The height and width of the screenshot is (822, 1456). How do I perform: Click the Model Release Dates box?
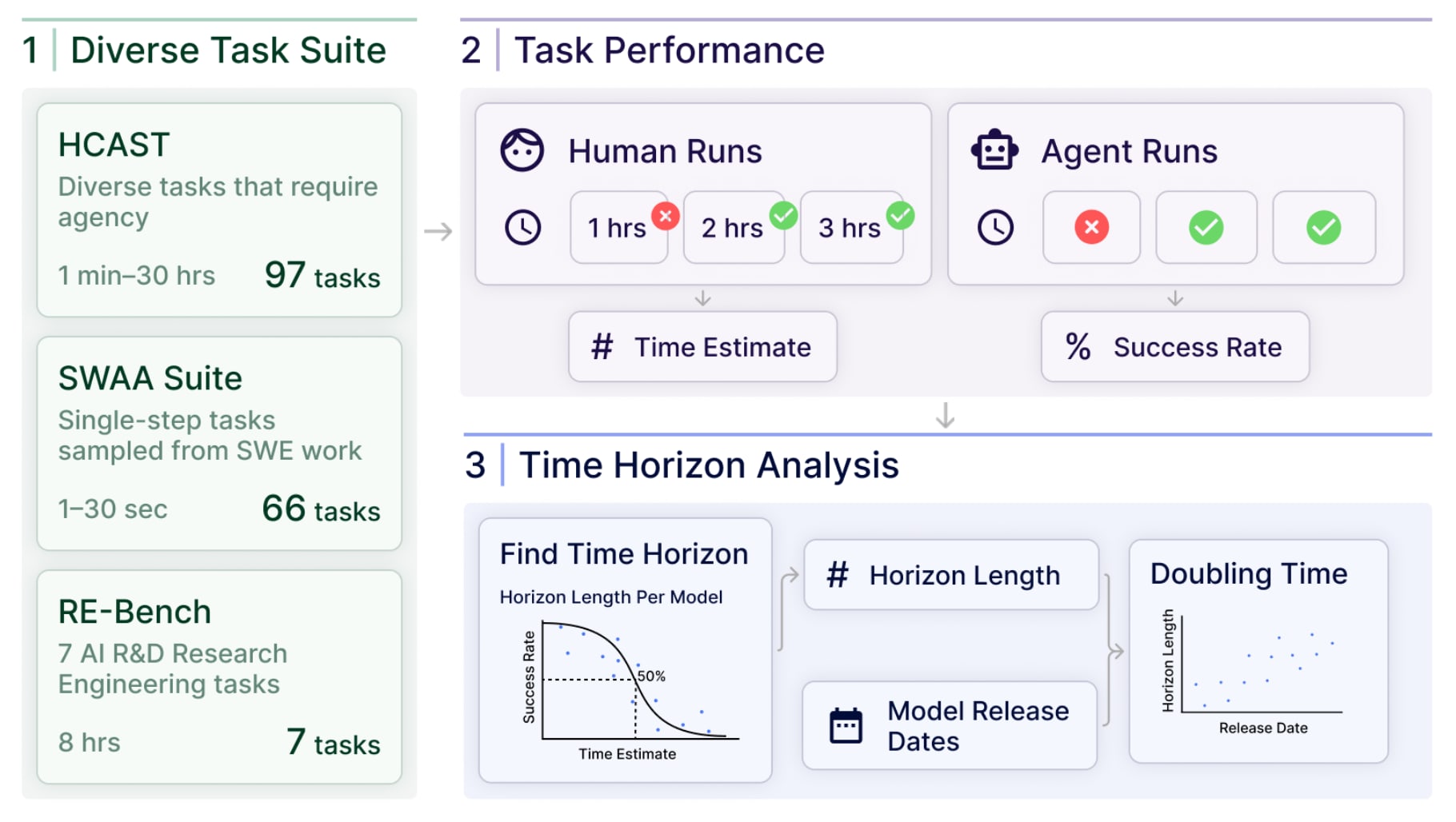click(x=950, y=725)
